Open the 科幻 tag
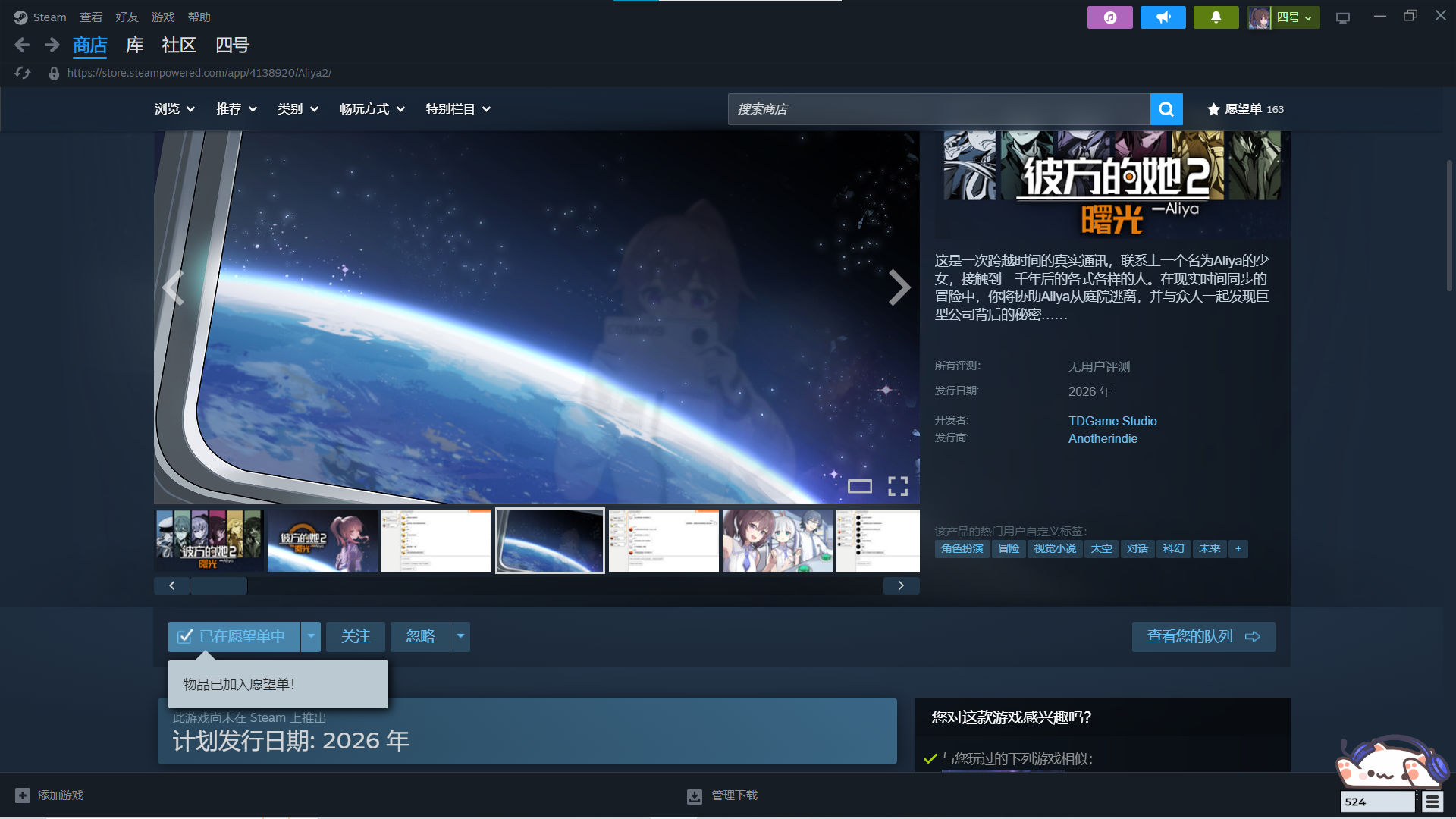 tap(1173, 548)
